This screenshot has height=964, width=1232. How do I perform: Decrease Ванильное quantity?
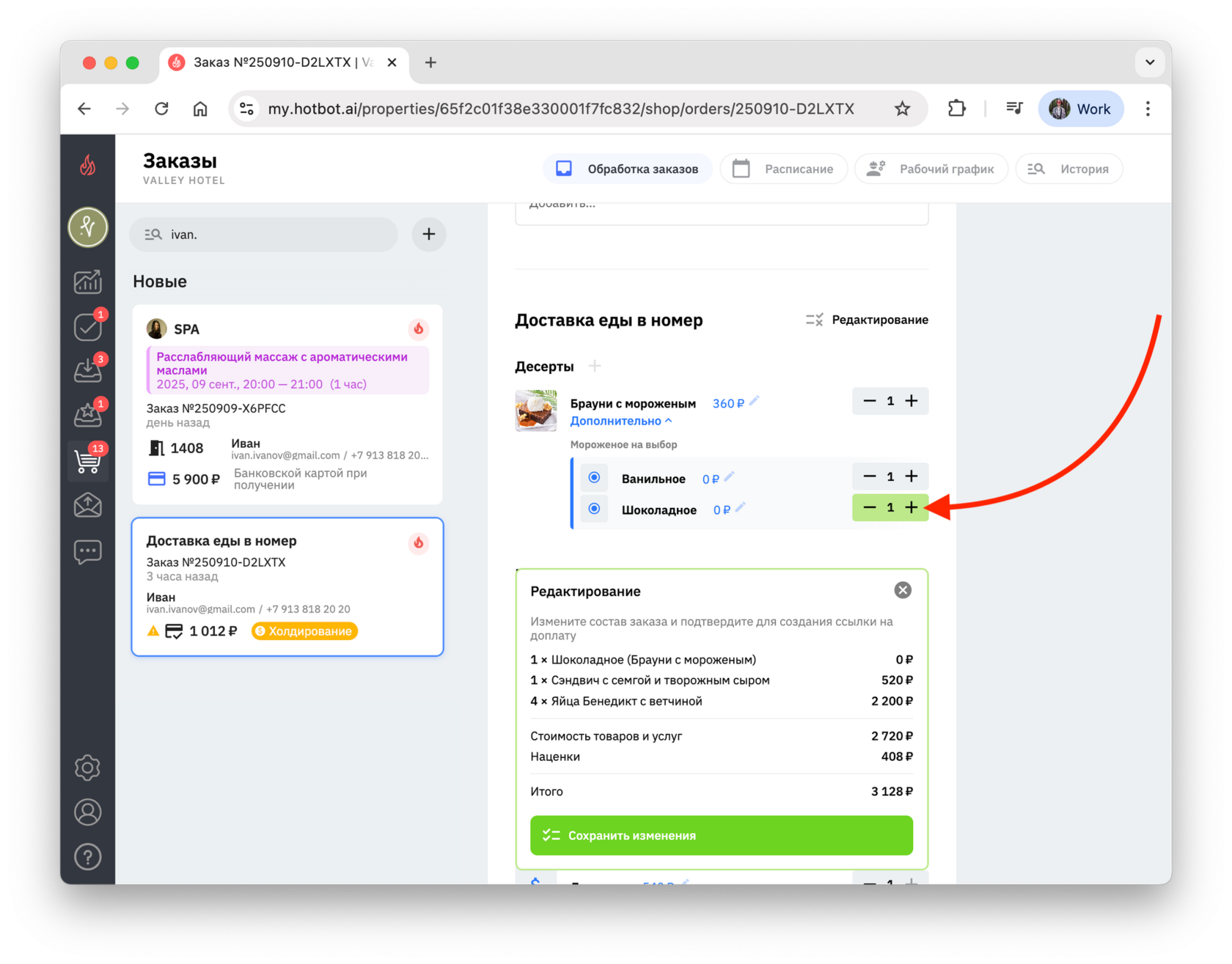pos(870,477)
